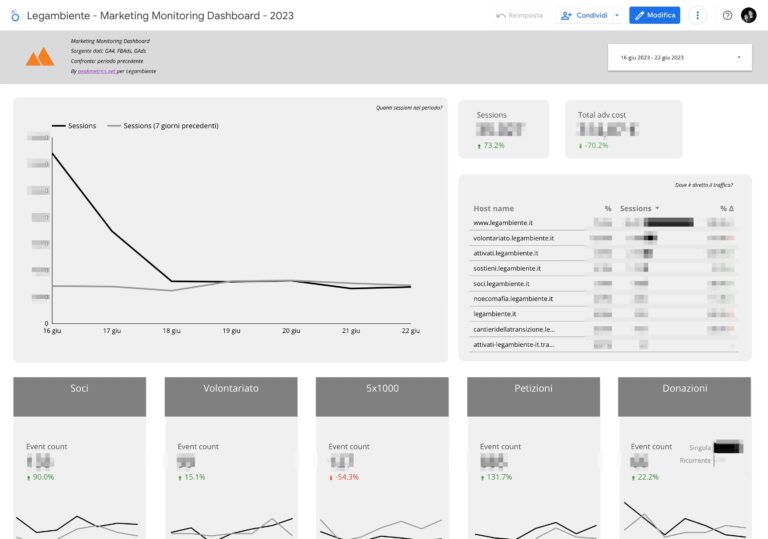The image size is (768, 539).
Task: Click the Reimposta reset button
Action: point(520,16)
